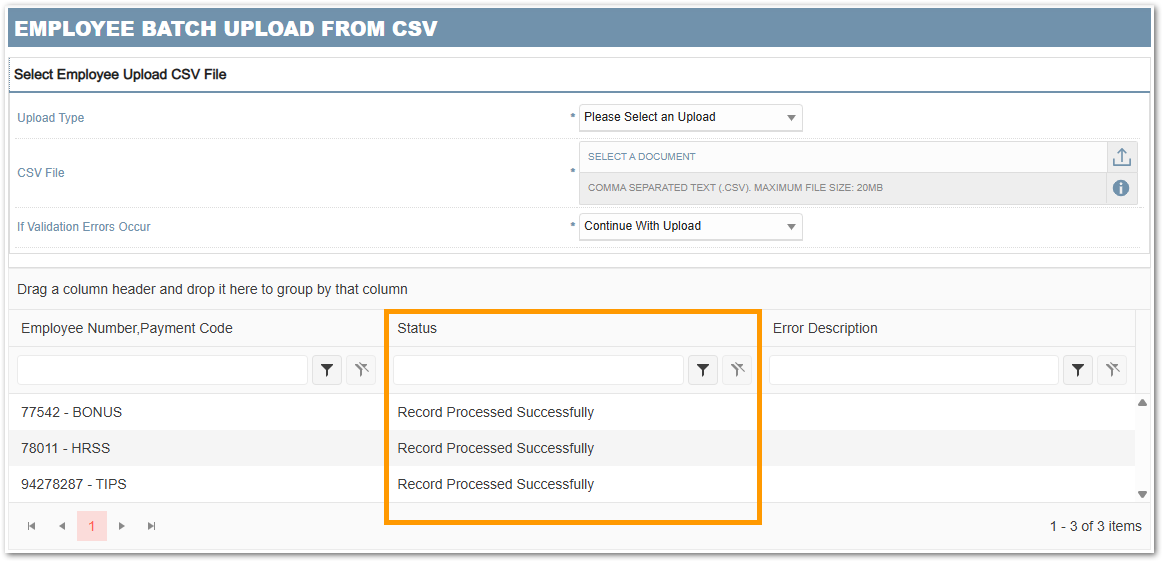
Task: Sort by Employee Number,Payment Code header
Action: pyautogui.click(x=127, y=328)
